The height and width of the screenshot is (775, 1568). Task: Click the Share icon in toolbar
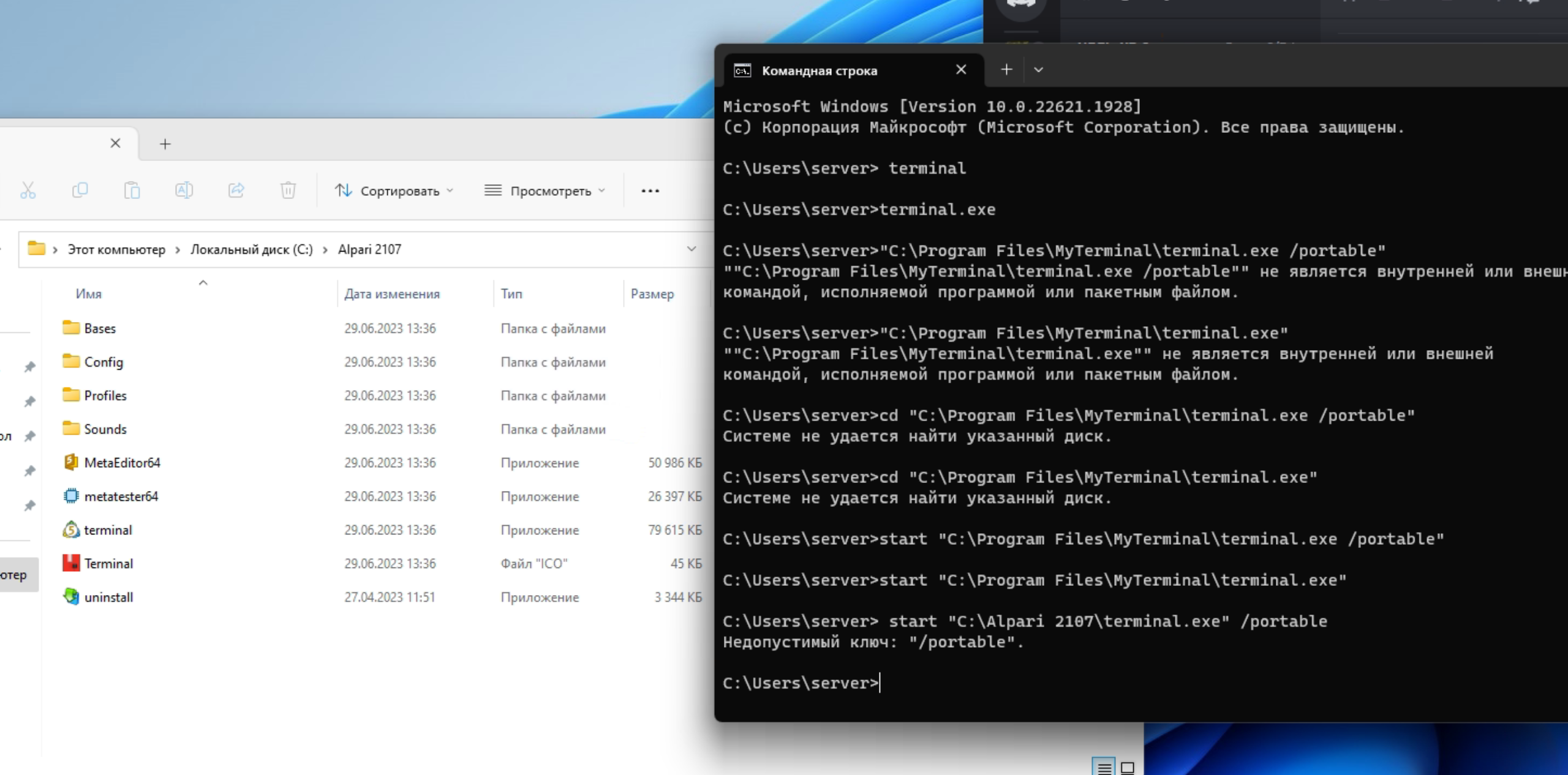(x=236, y=190)
